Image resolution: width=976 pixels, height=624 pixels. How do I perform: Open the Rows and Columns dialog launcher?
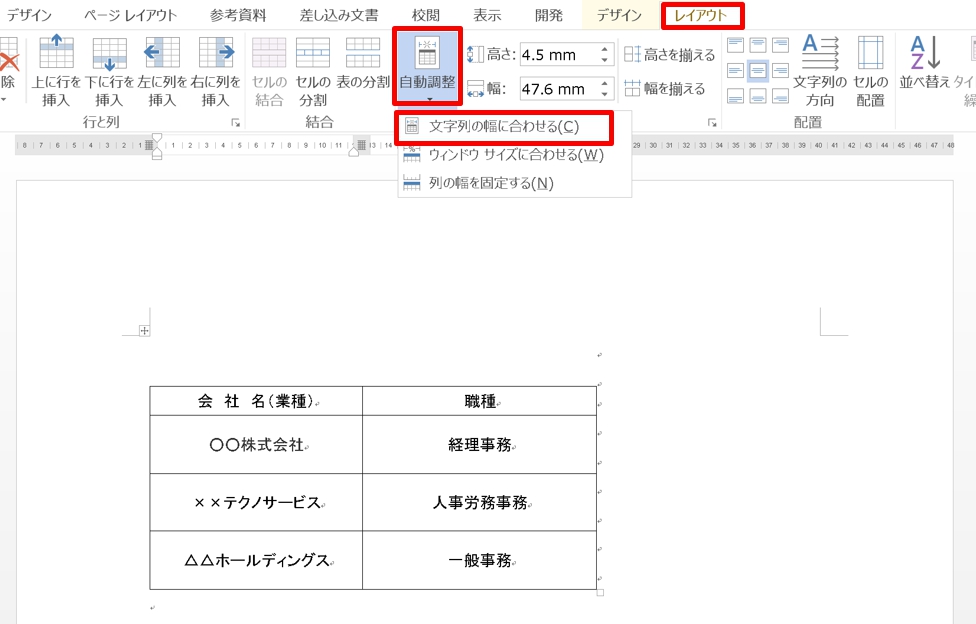[x=236, y=123]
